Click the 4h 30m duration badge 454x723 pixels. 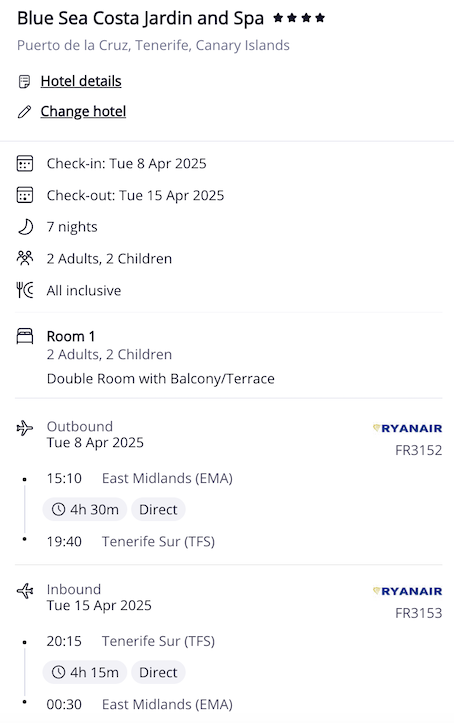85,510
